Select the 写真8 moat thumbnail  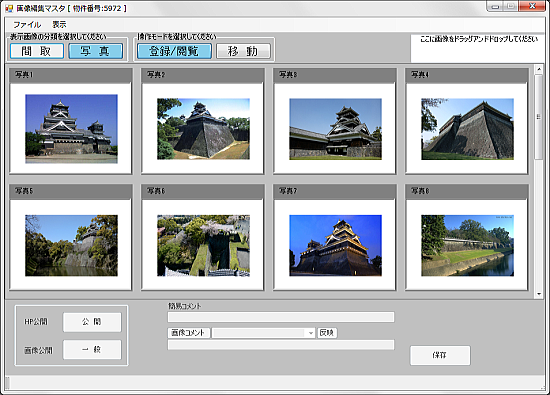467,245
